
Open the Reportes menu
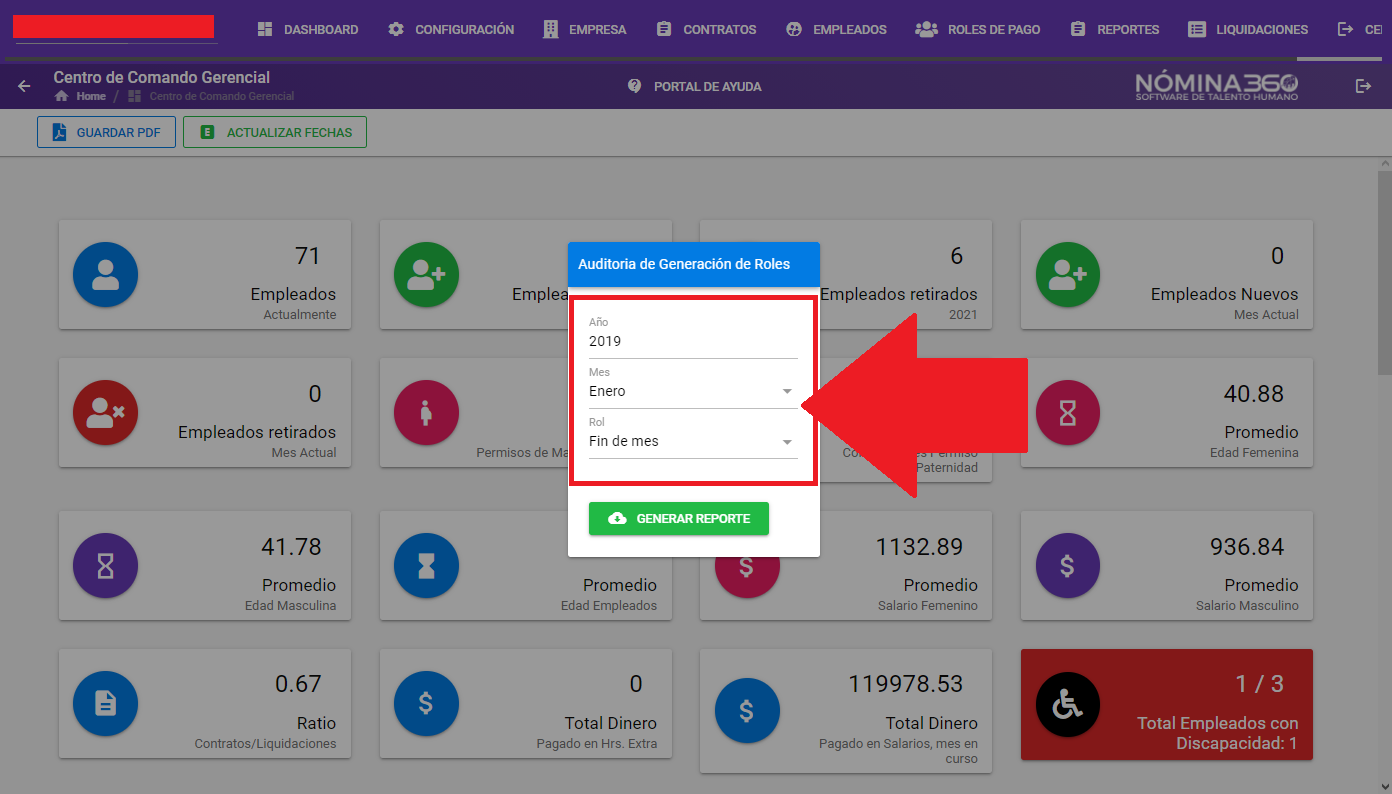coord(1115,30)
